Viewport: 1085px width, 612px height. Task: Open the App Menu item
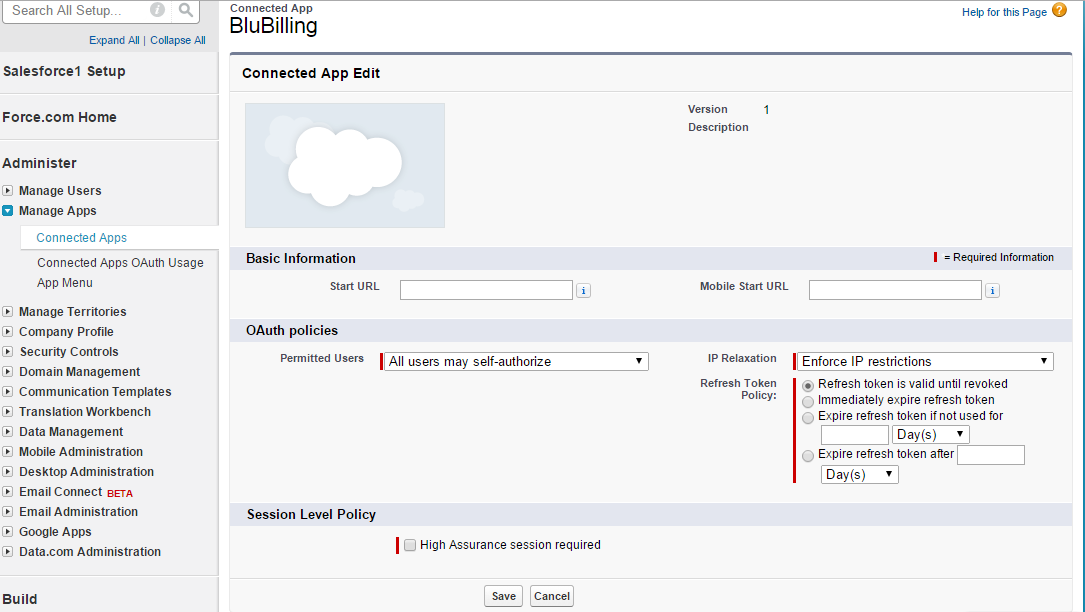pyautogui.click(x=65, y=283)
